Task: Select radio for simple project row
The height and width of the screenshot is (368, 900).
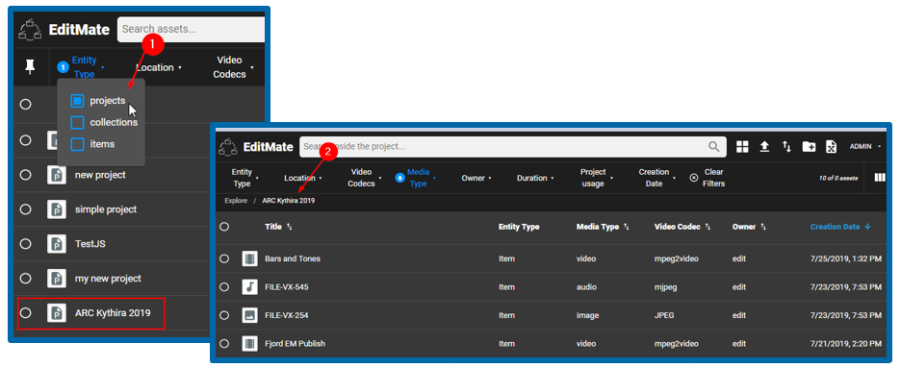Action: click(x=25, y=209)
